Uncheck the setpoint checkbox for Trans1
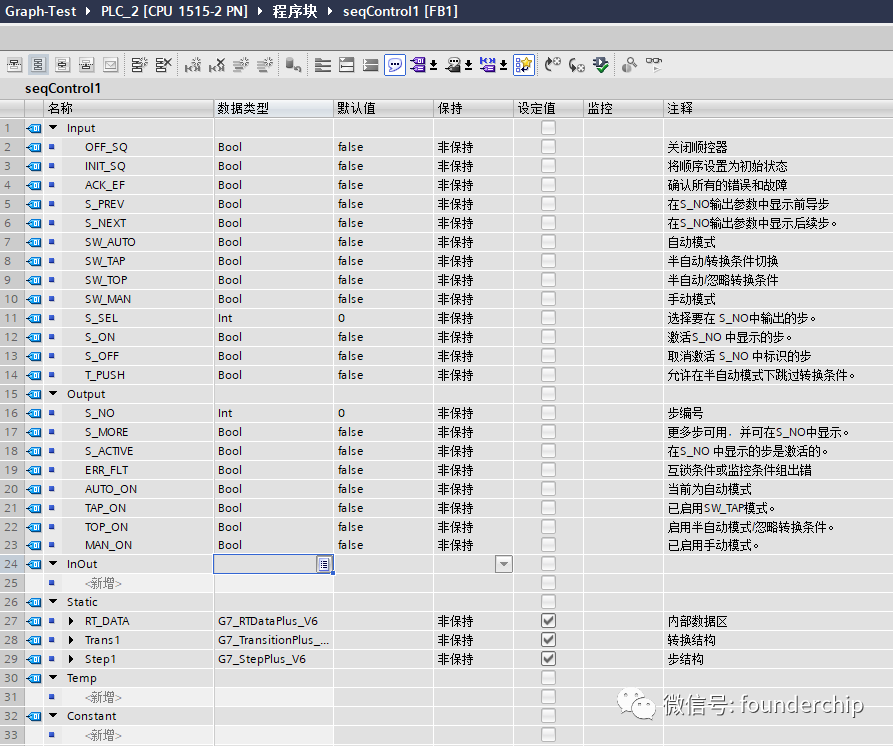 point(548,639)
